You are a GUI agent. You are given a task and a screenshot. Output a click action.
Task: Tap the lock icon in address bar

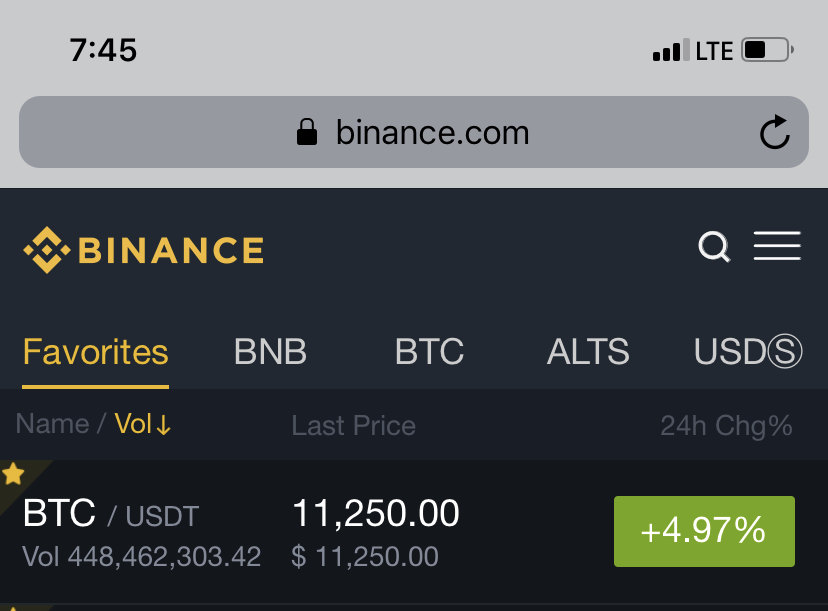pos(307,132)
